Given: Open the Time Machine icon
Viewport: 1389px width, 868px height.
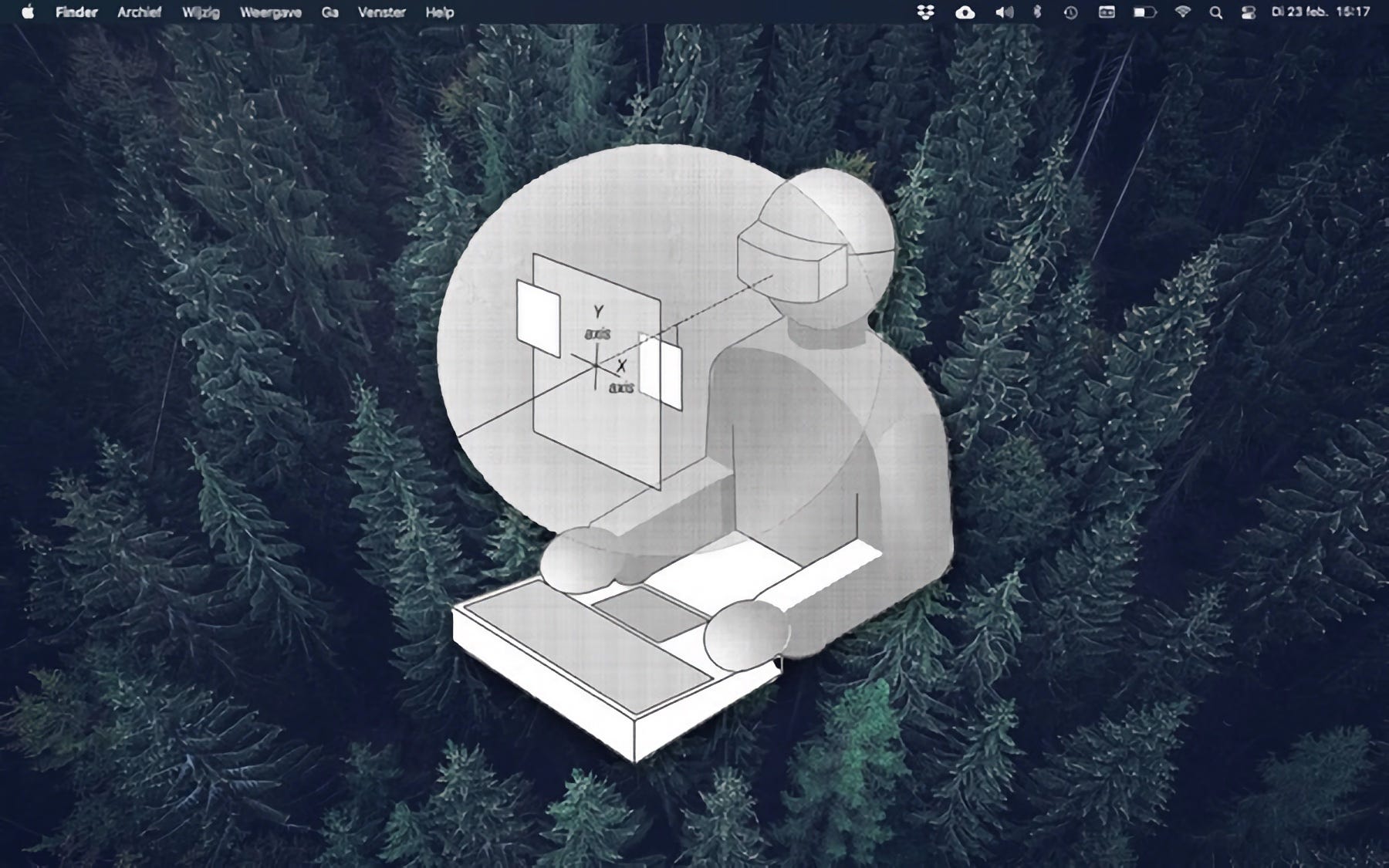Looking at the screenshot, I should click(1070, 12).
